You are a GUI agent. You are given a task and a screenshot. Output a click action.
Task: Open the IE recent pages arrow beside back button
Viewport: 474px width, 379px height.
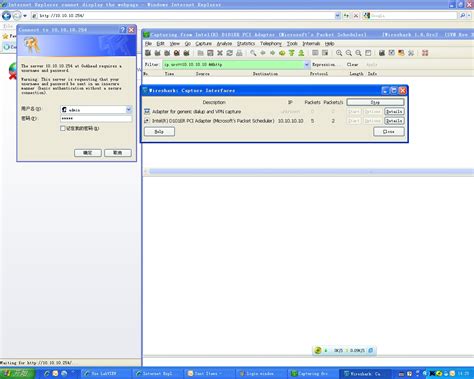coord(25,16)
